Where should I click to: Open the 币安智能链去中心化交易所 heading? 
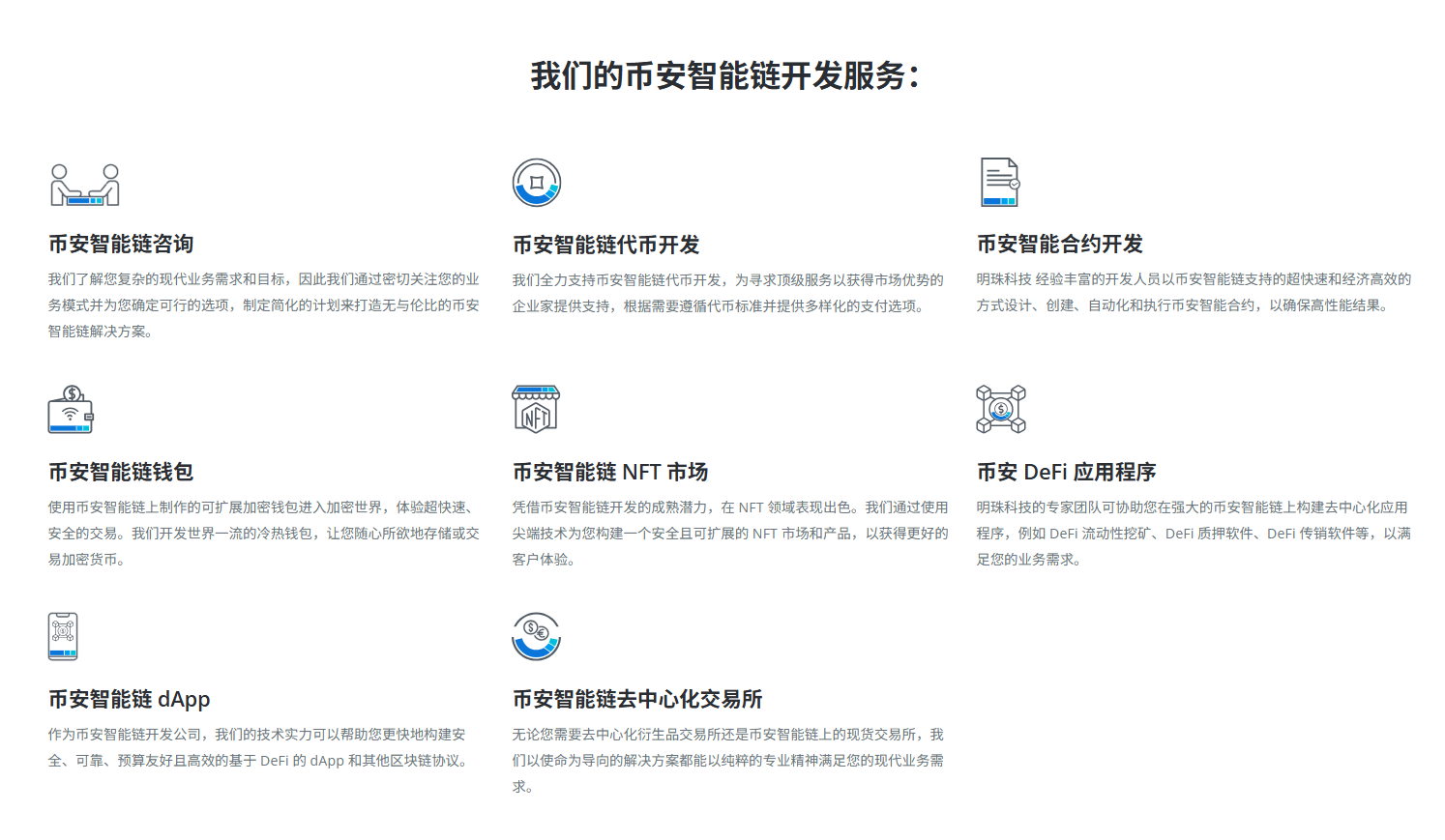coord(637,699)
